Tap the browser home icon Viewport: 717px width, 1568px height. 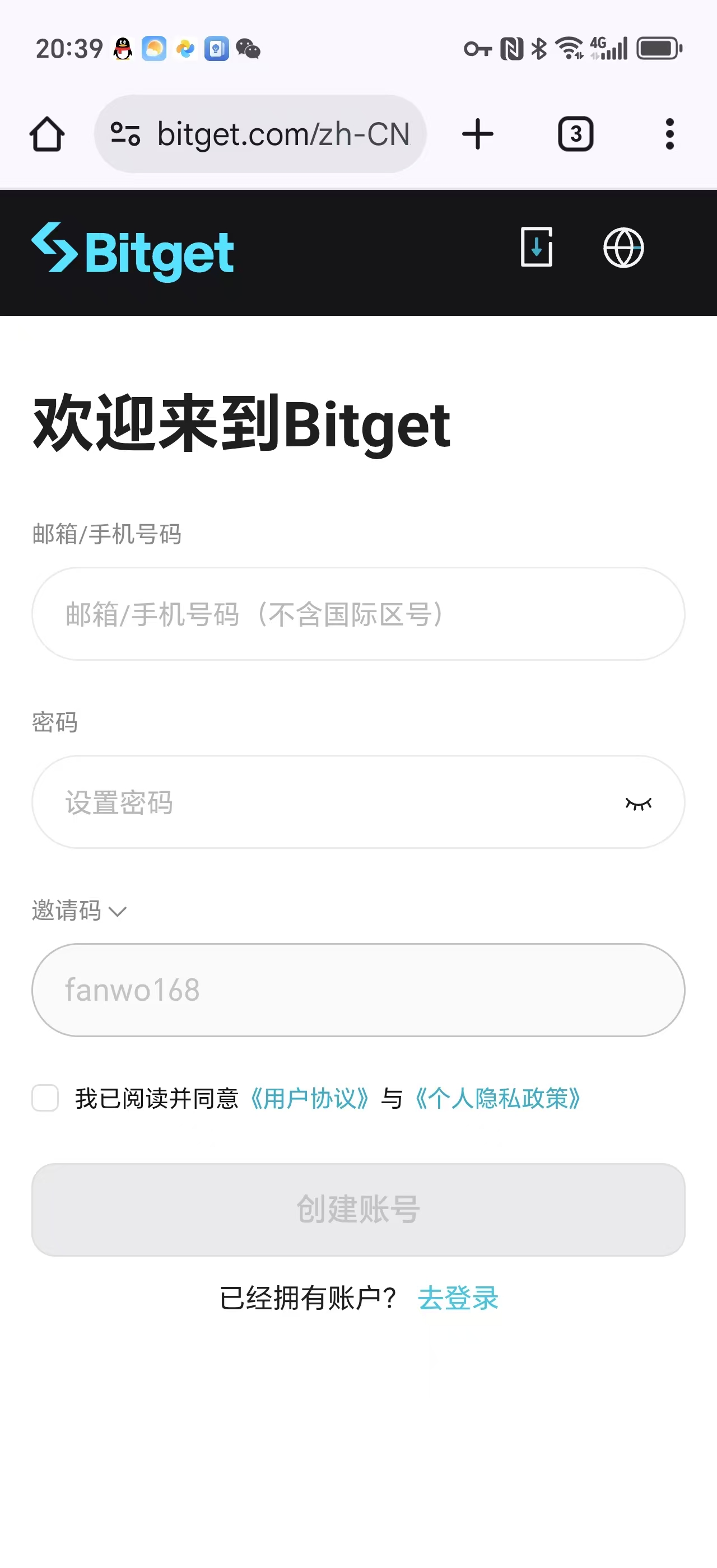47,134
